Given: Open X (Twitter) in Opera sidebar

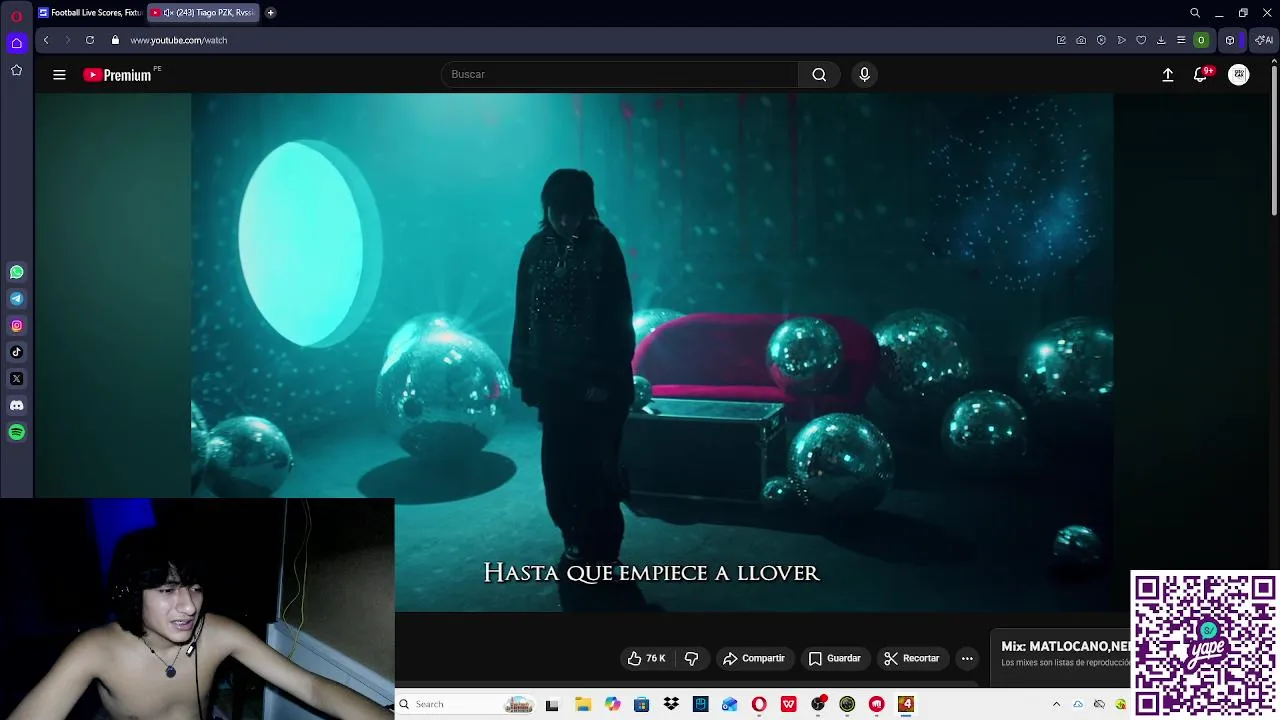Looking at the screenshot, I should point(16,379).
